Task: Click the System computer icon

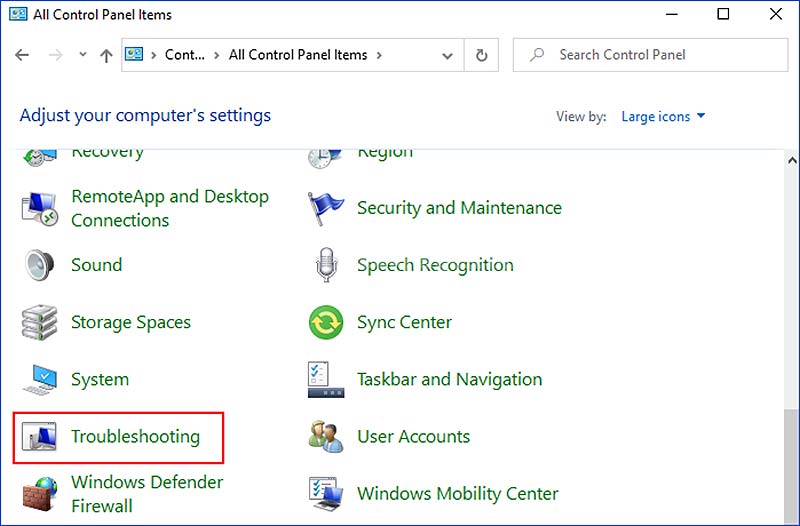Action: pyautogui.click(x=40, y=380)
